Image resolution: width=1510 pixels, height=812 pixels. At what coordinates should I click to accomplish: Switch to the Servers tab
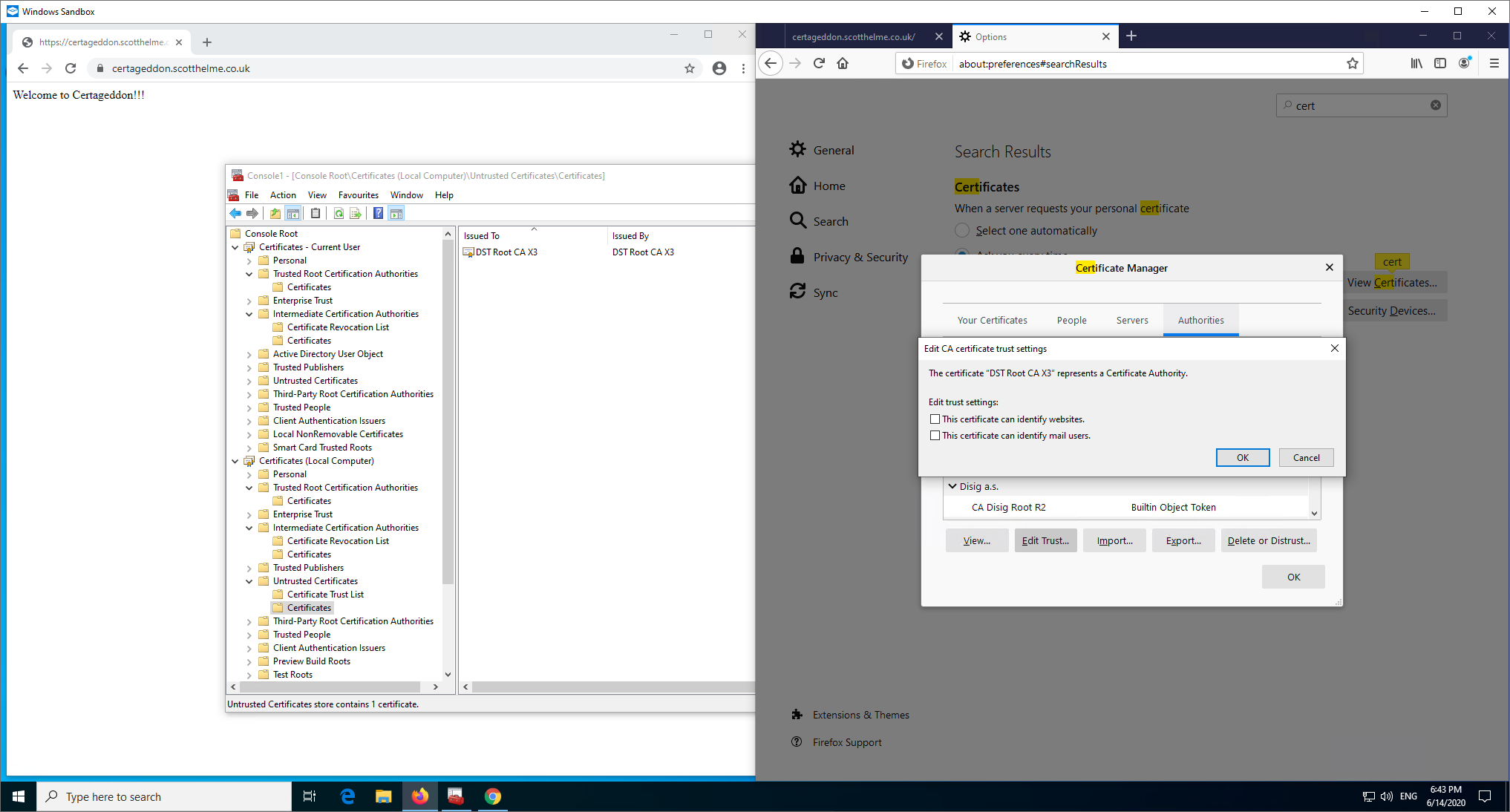[1131, 321]
